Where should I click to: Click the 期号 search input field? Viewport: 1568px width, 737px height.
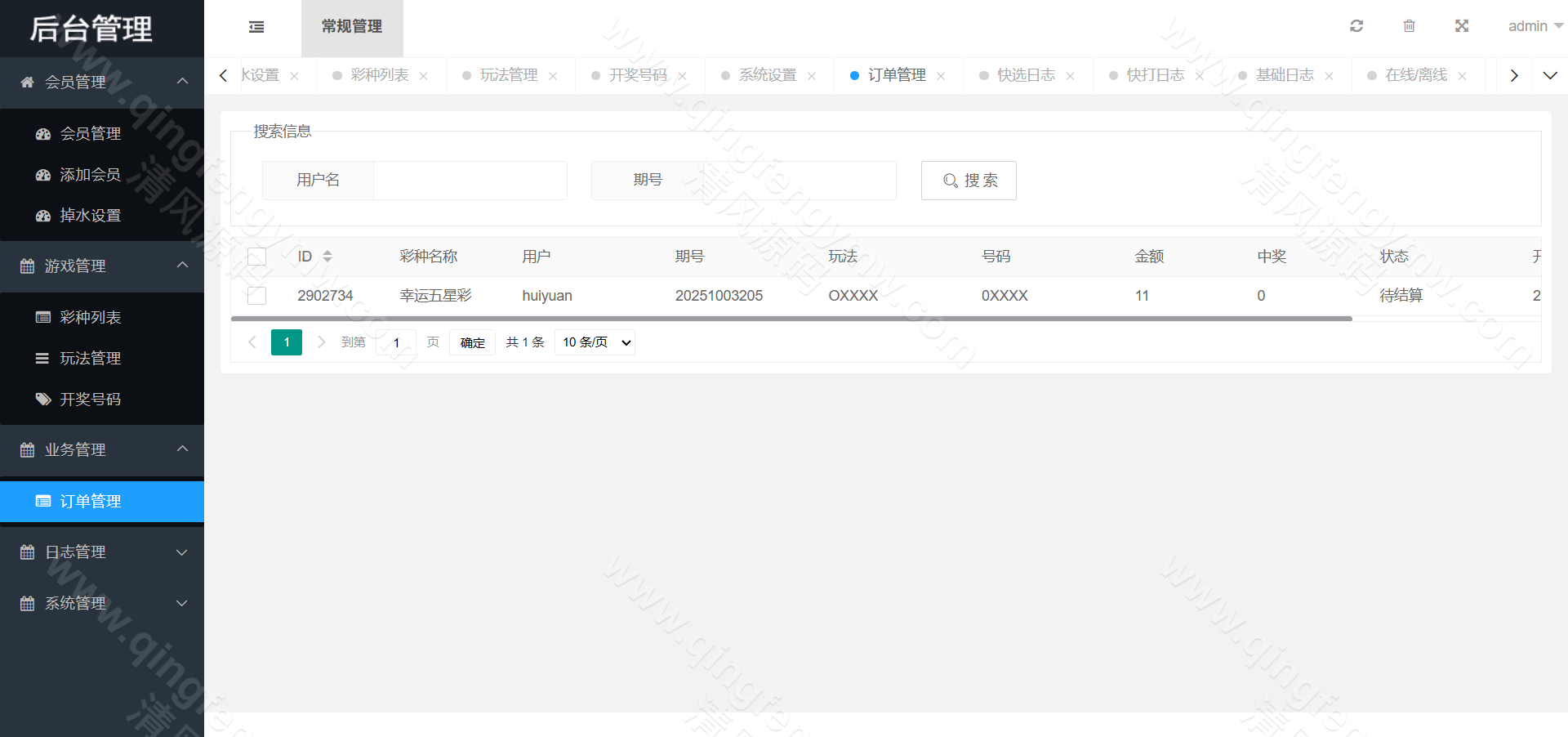800,181
